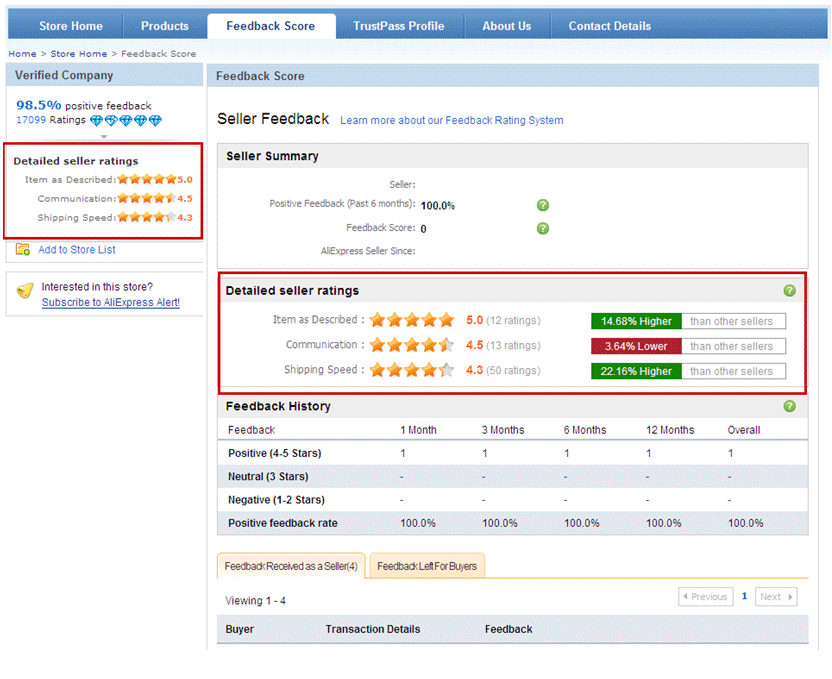
Task: Select Feedback Received as a Seller tab
Action: click(291, 566)
